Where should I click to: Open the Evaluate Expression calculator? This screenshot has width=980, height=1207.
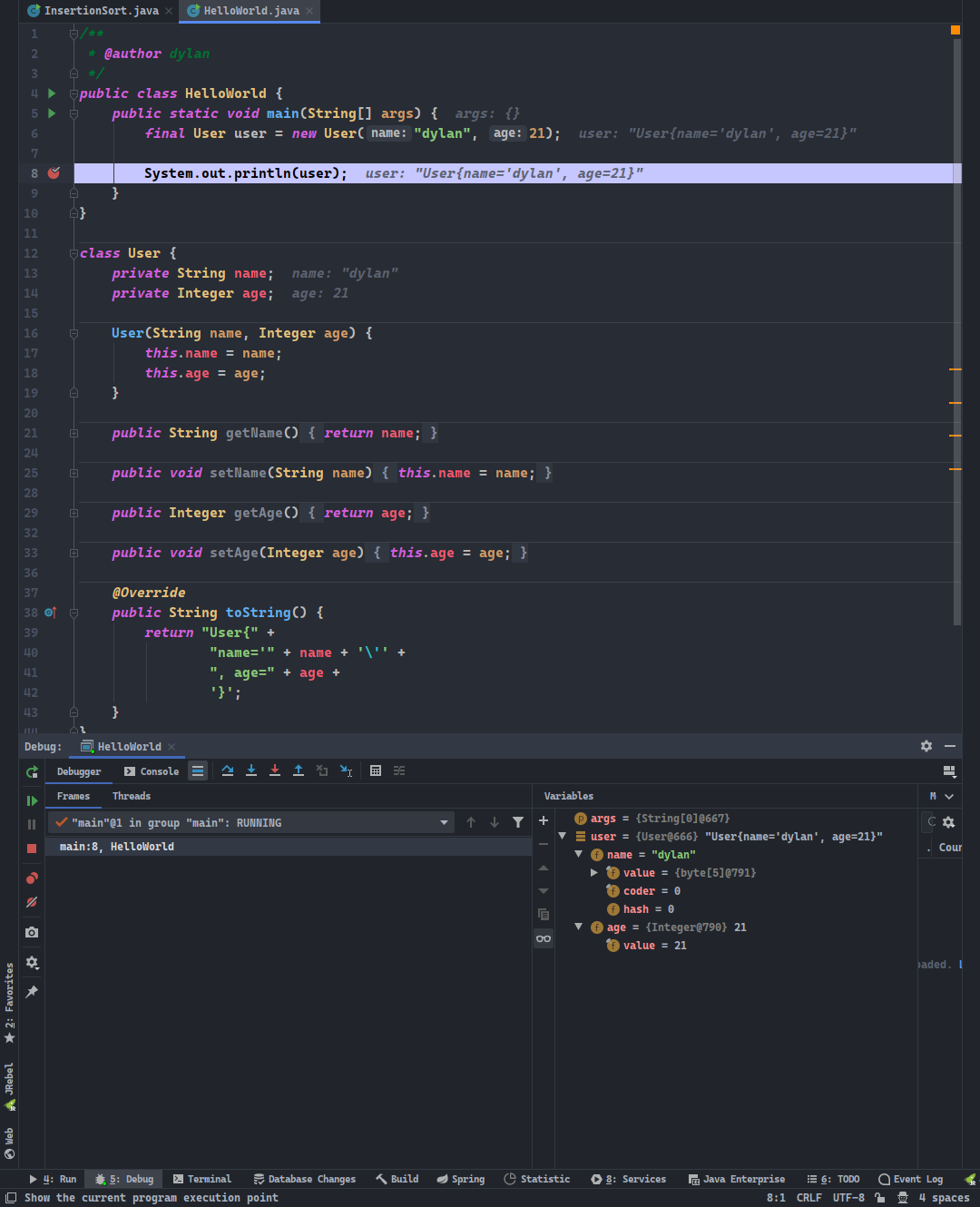click(x=376, y=771)
